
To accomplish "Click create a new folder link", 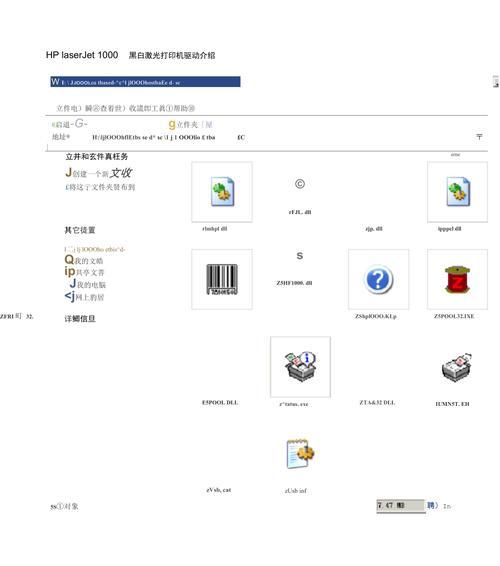I will point(98,173).
